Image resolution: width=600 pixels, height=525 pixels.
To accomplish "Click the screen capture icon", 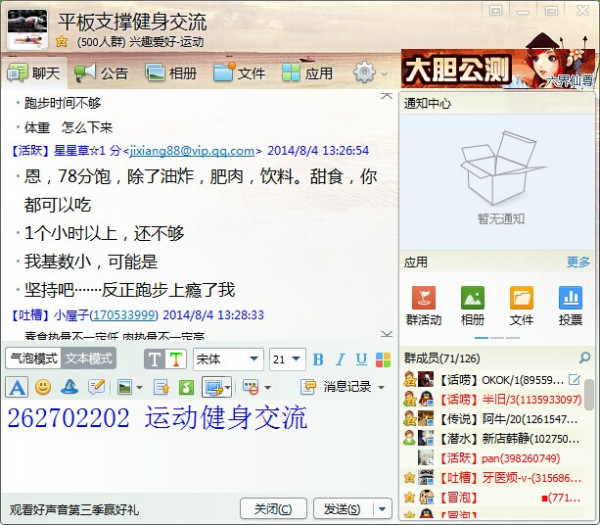I will 213,388.
